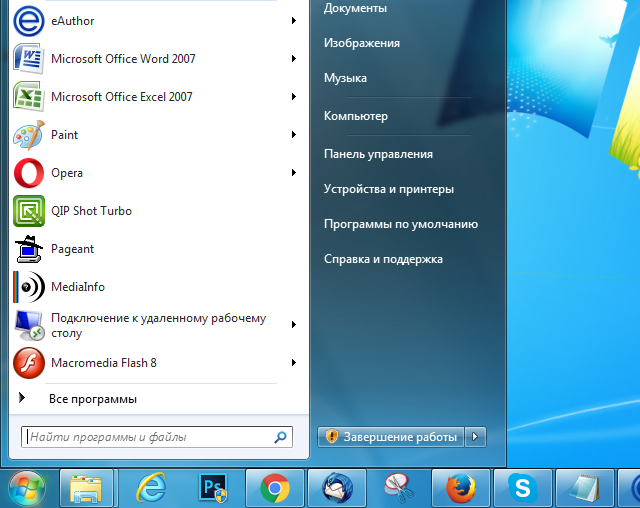This screenshot has width=640, height=508.
Task: Select the Opera program label
Action: coord(67,173)
